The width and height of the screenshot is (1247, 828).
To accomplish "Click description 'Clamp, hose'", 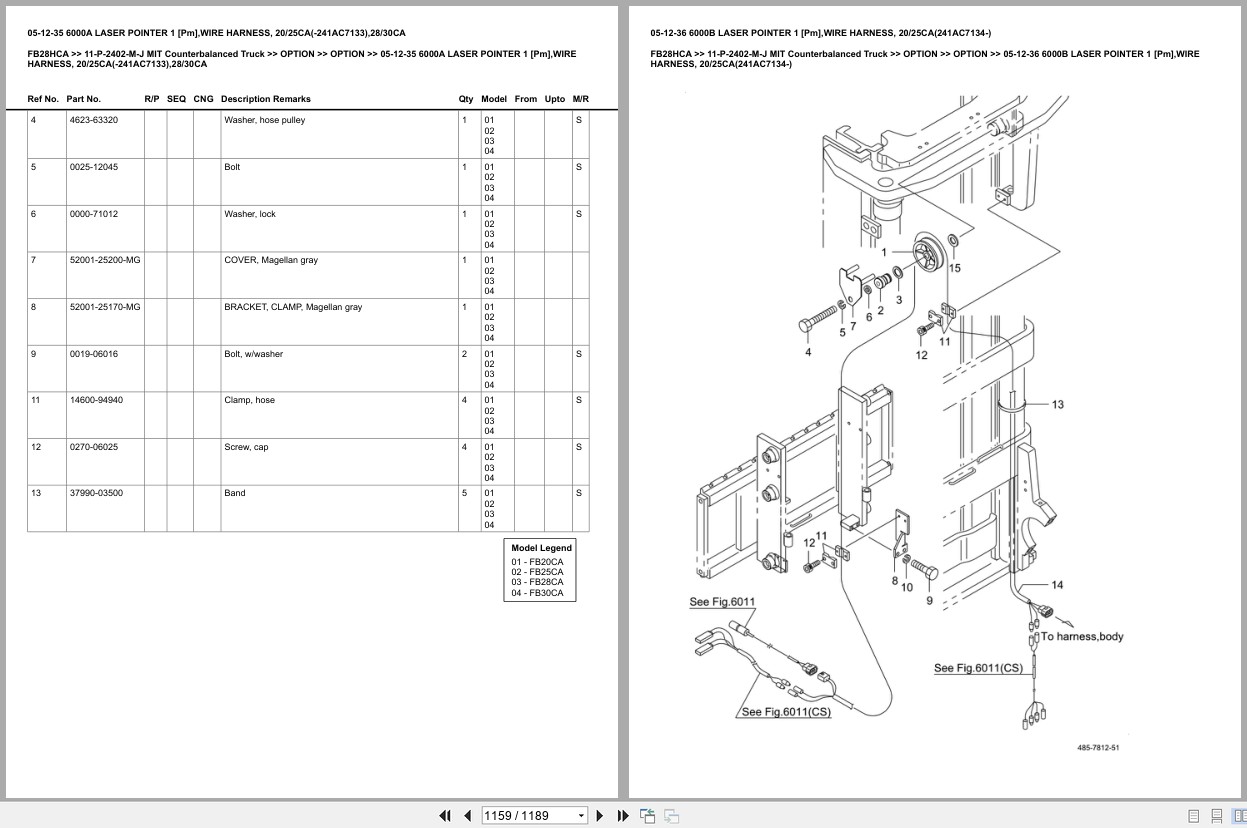I will (x=249, y=400).
